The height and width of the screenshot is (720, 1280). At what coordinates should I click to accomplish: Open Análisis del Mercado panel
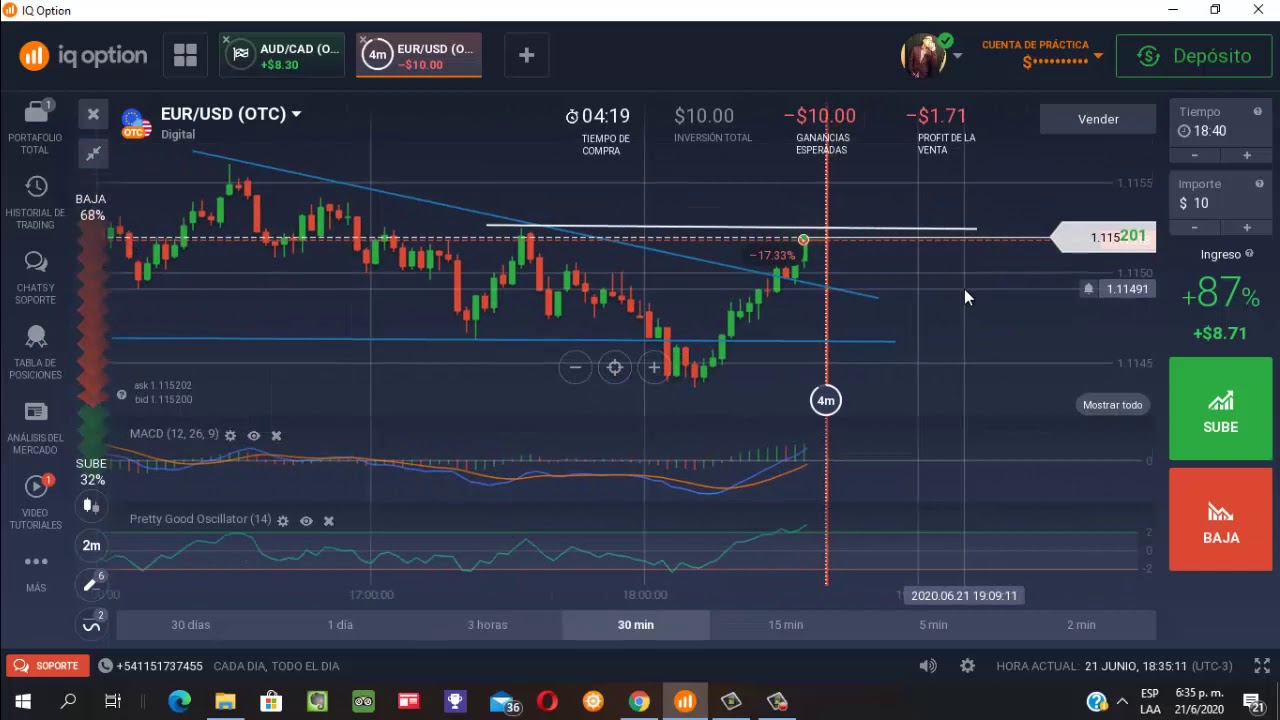pos(36,427)
